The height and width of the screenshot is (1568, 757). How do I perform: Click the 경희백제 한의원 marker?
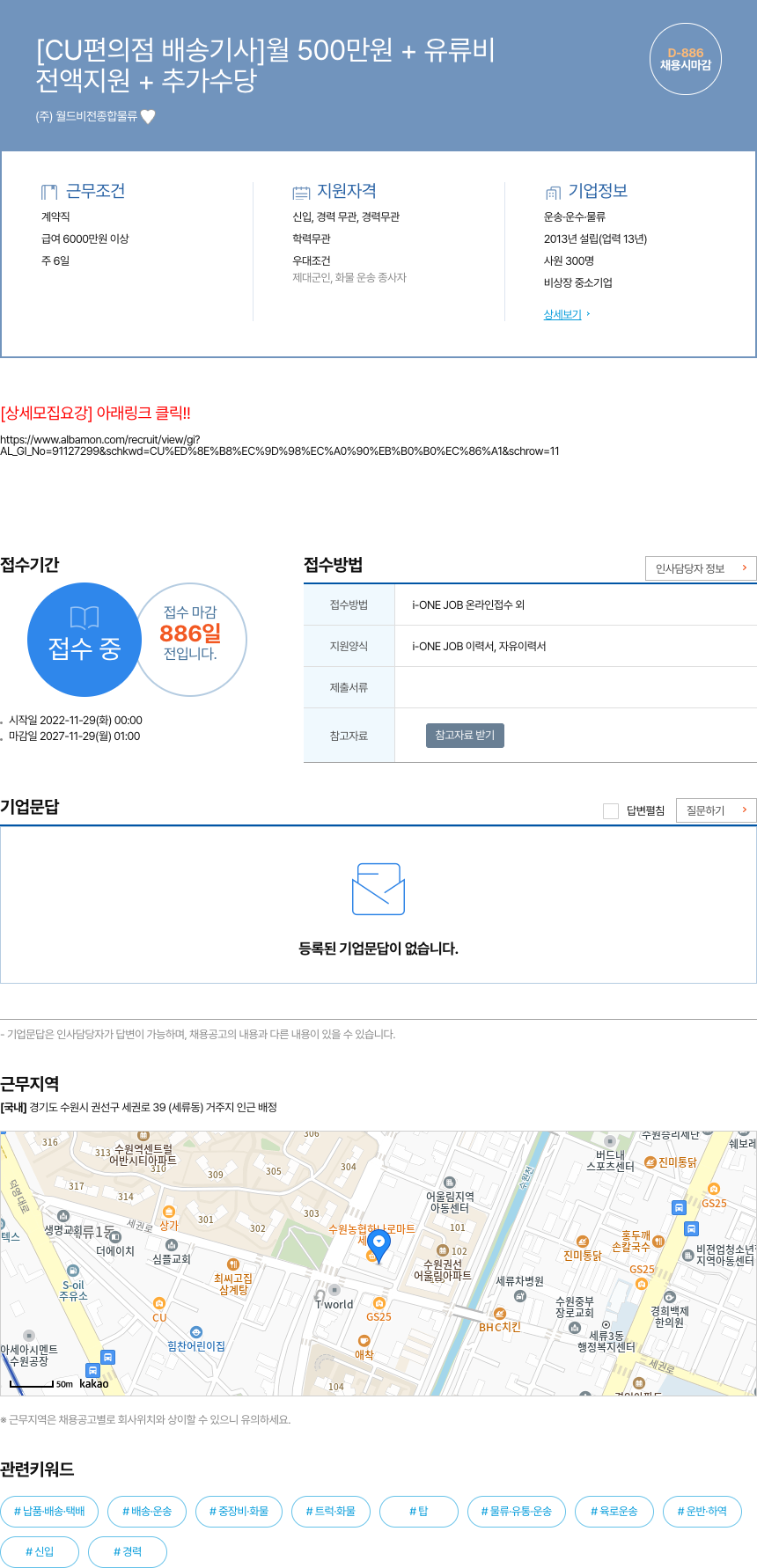tap(670, 1297)
